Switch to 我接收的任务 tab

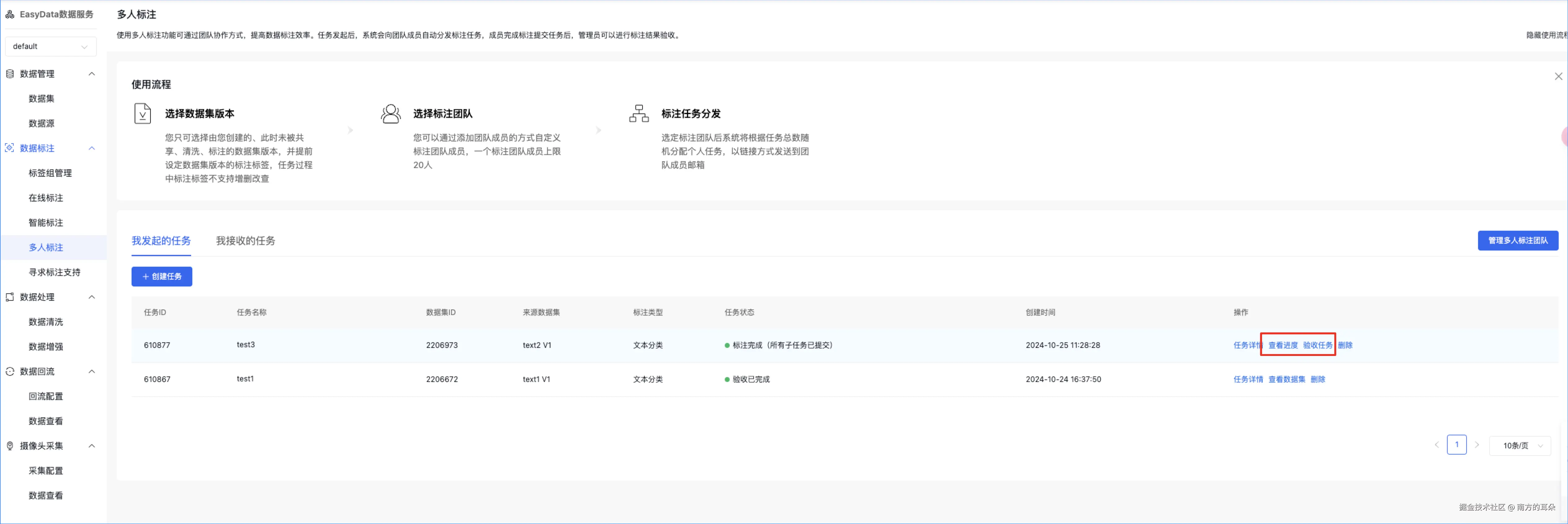point(245,241)
